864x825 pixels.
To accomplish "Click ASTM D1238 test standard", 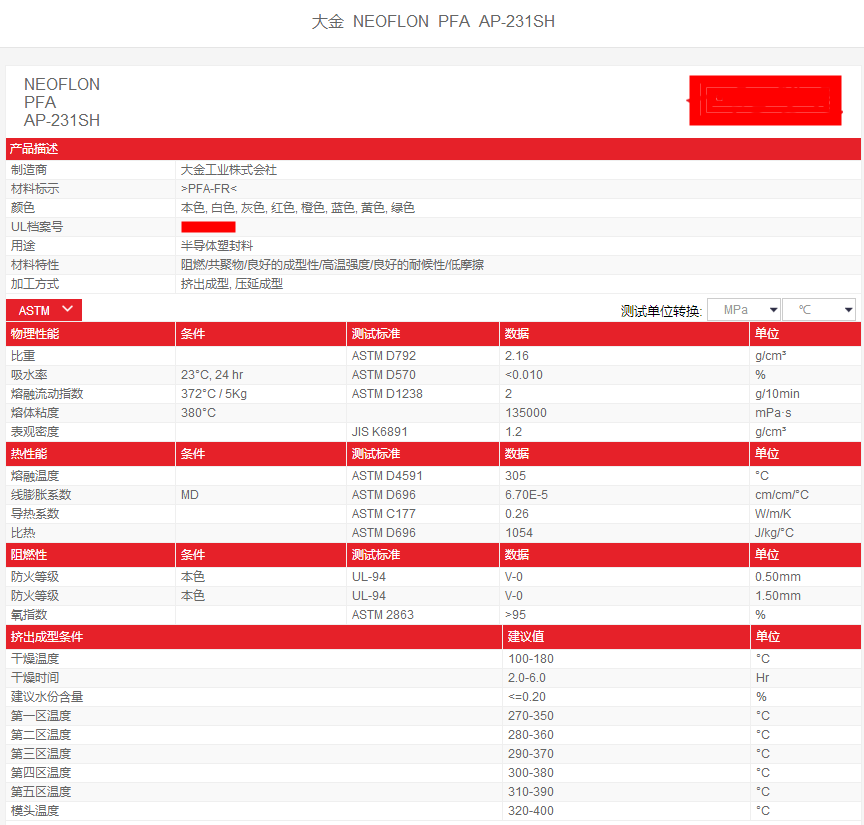I will point(387,394).
